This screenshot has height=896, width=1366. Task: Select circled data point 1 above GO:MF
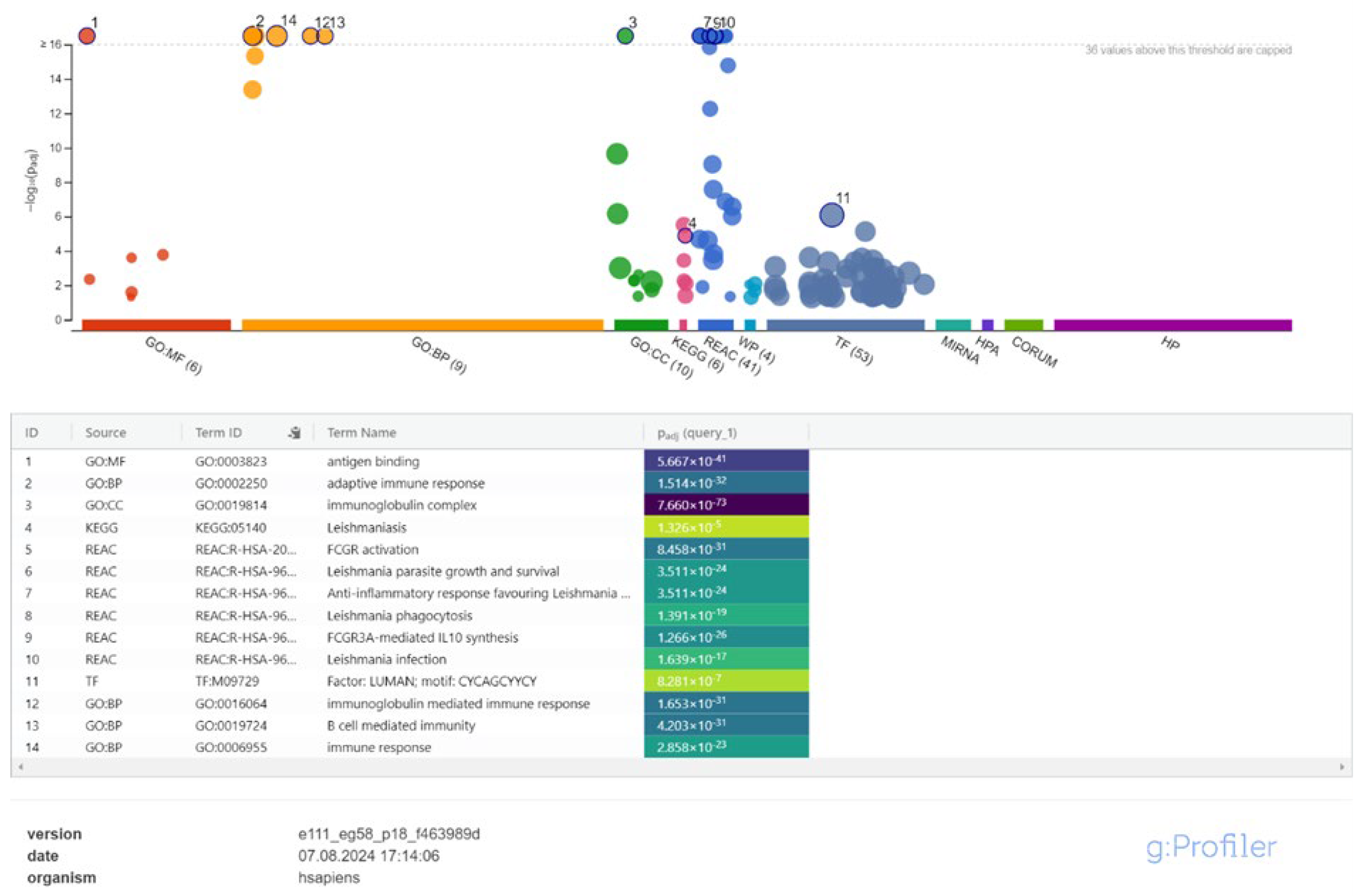click(87, 36)
